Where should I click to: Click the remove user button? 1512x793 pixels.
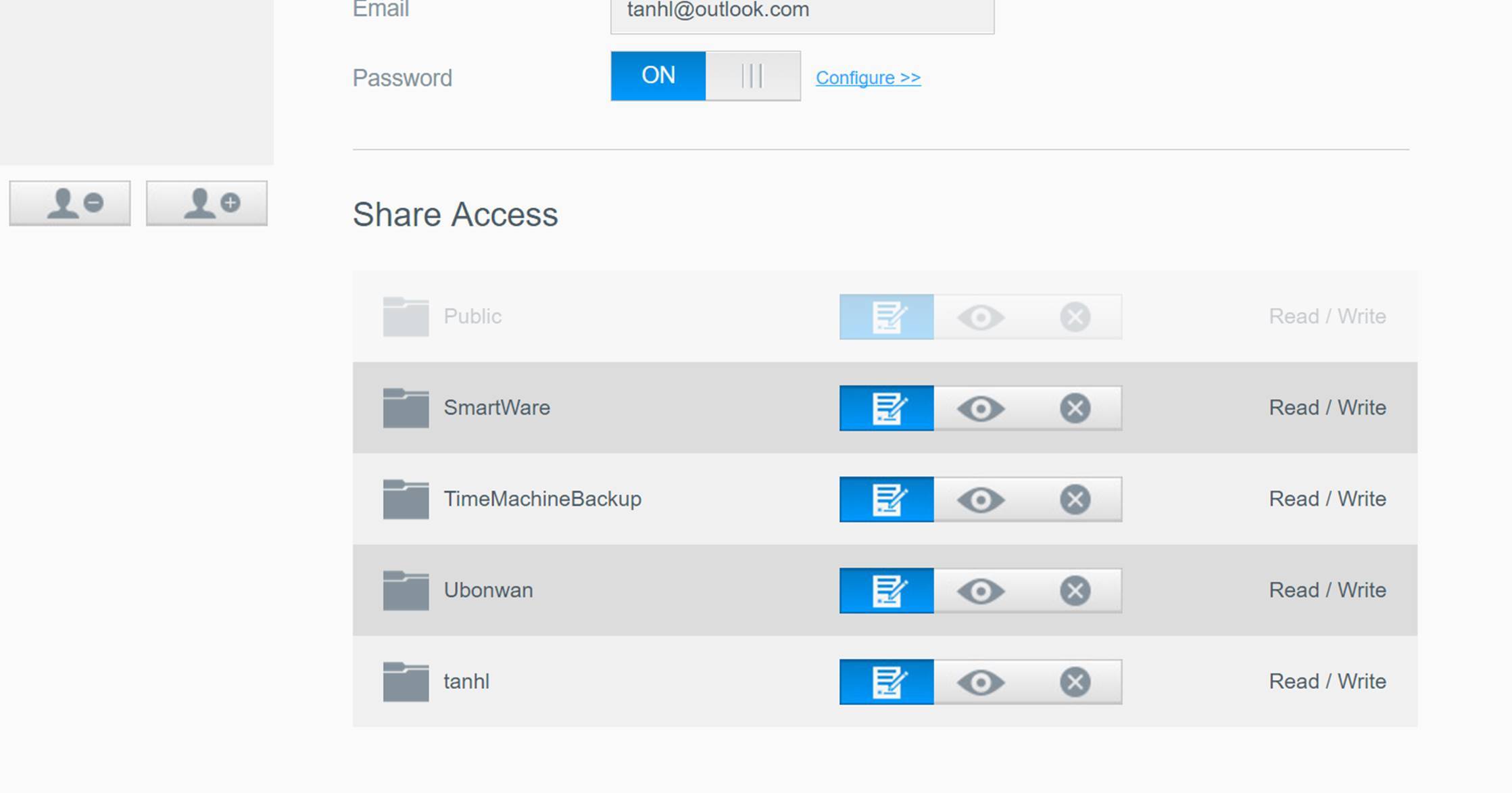pos(70,203)
